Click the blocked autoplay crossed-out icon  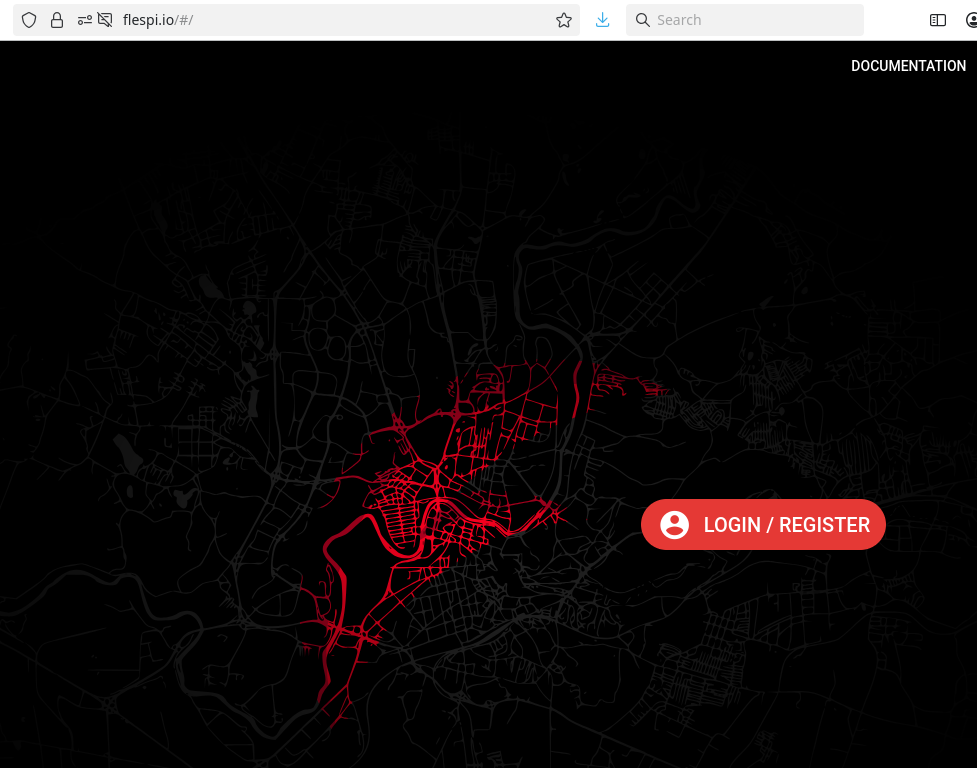pyautogui.click(x=105, y=20)
